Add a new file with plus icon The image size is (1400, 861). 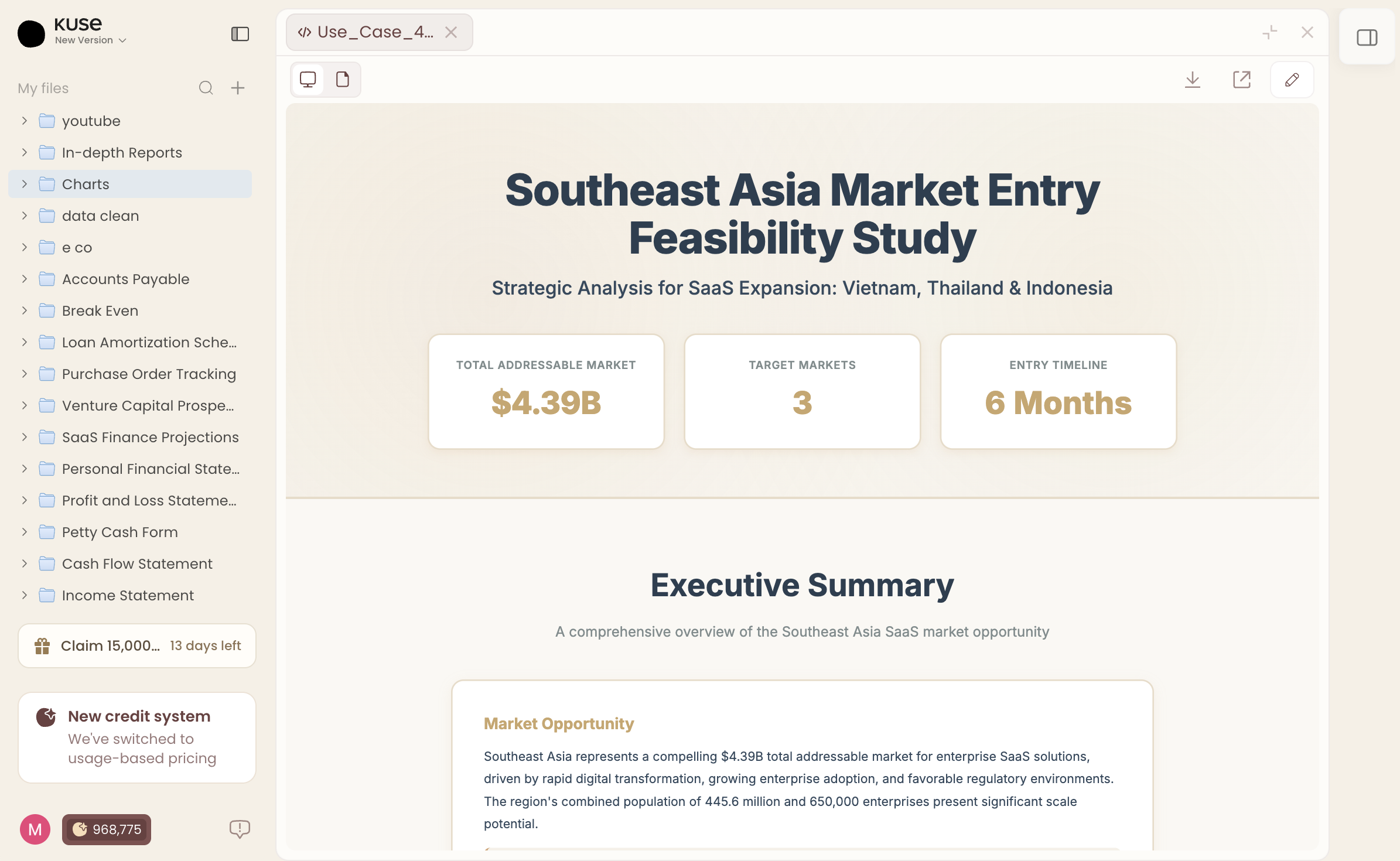(x=238, y=88)
